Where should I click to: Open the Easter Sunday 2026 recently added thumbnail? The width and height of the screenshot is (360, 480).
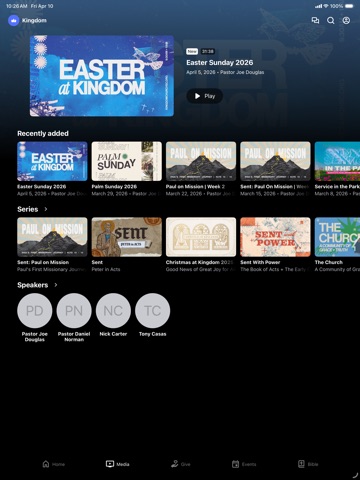52,161
